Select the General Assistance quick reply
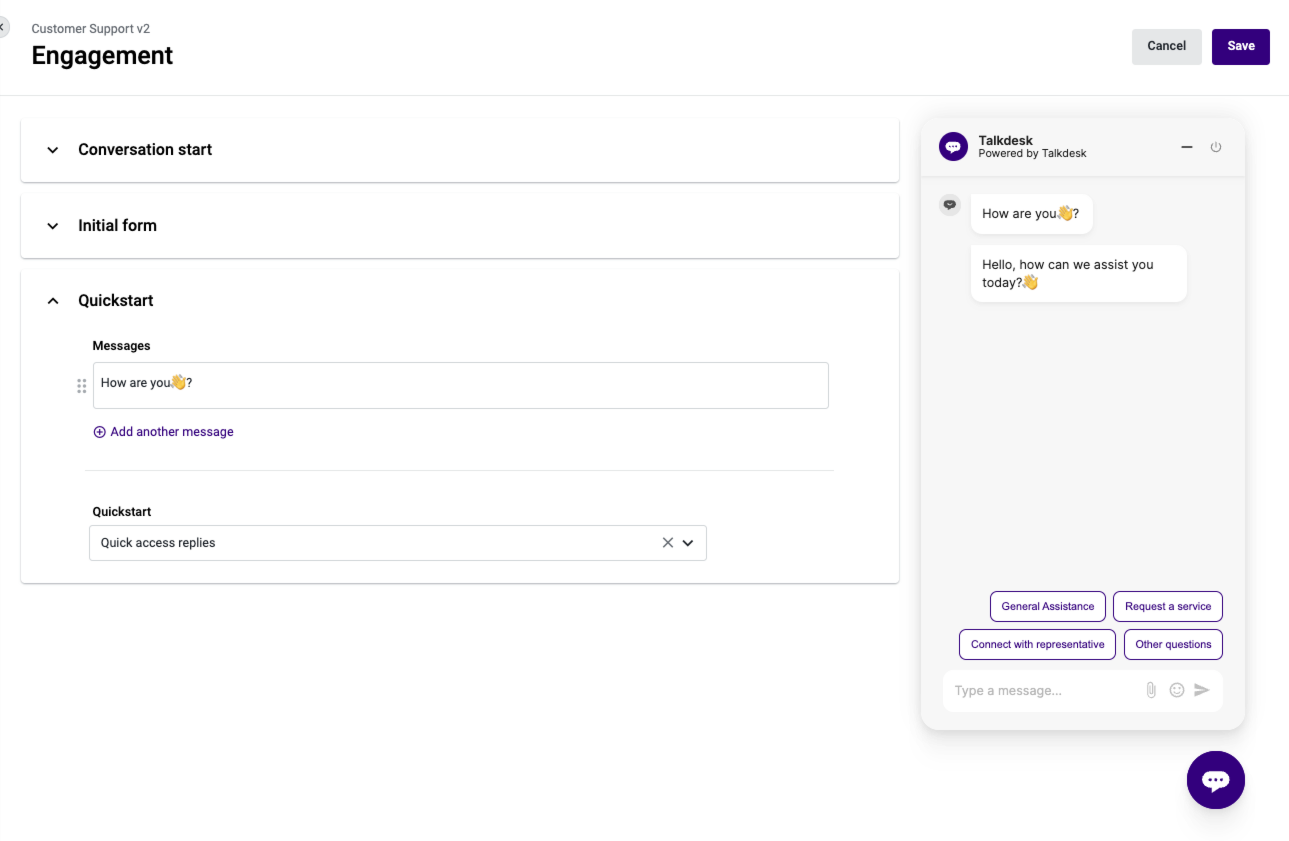The width and height of the screenshot is (1289, 841). (x=1047, y=606)
